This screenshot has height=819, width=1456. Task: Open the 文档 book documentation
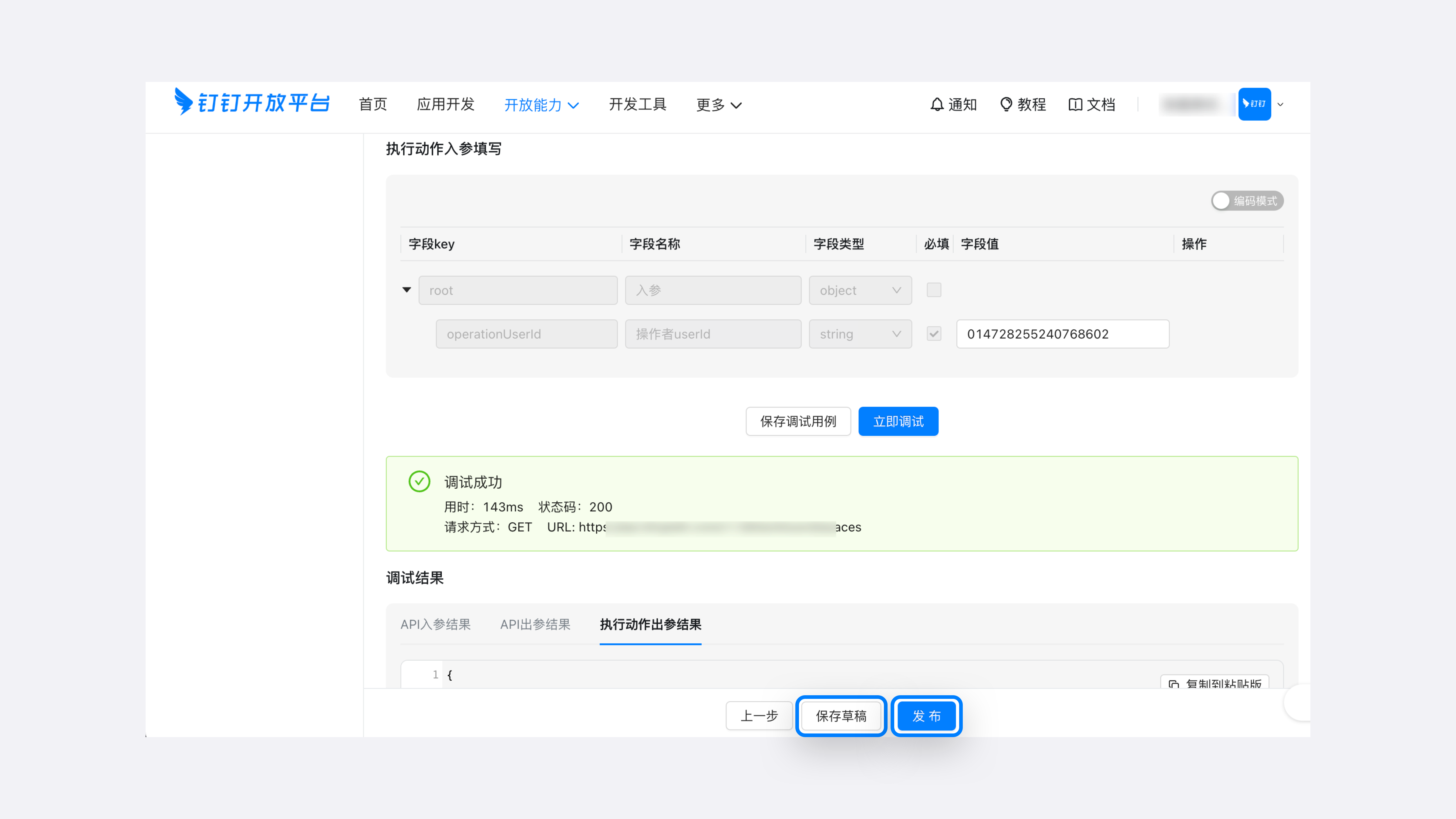click(x=1091, y=105)
